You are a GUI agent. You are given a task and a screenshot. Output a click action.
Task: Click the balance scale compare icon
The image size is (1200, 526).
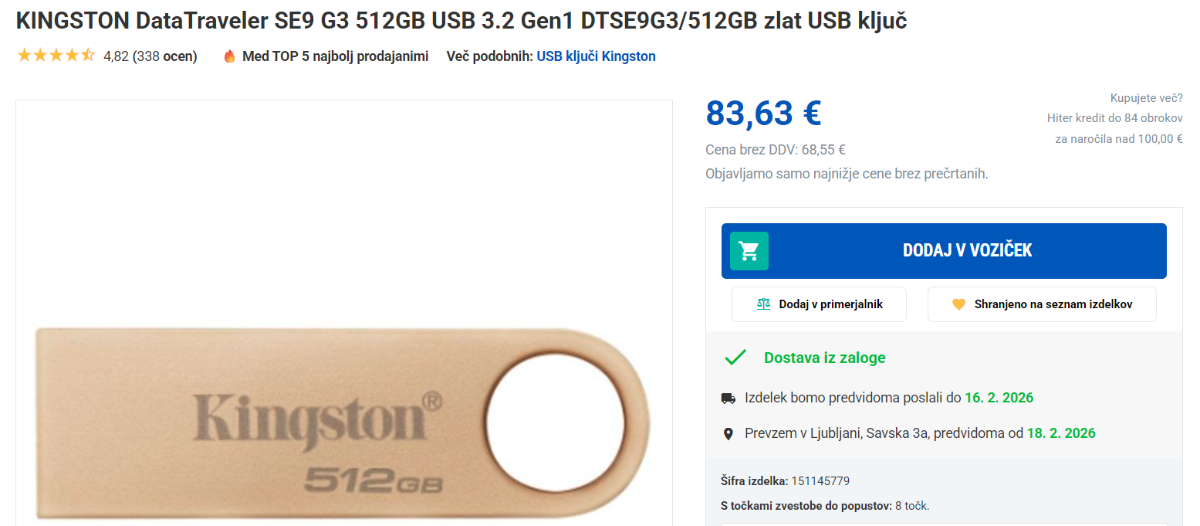coord(764,305)
